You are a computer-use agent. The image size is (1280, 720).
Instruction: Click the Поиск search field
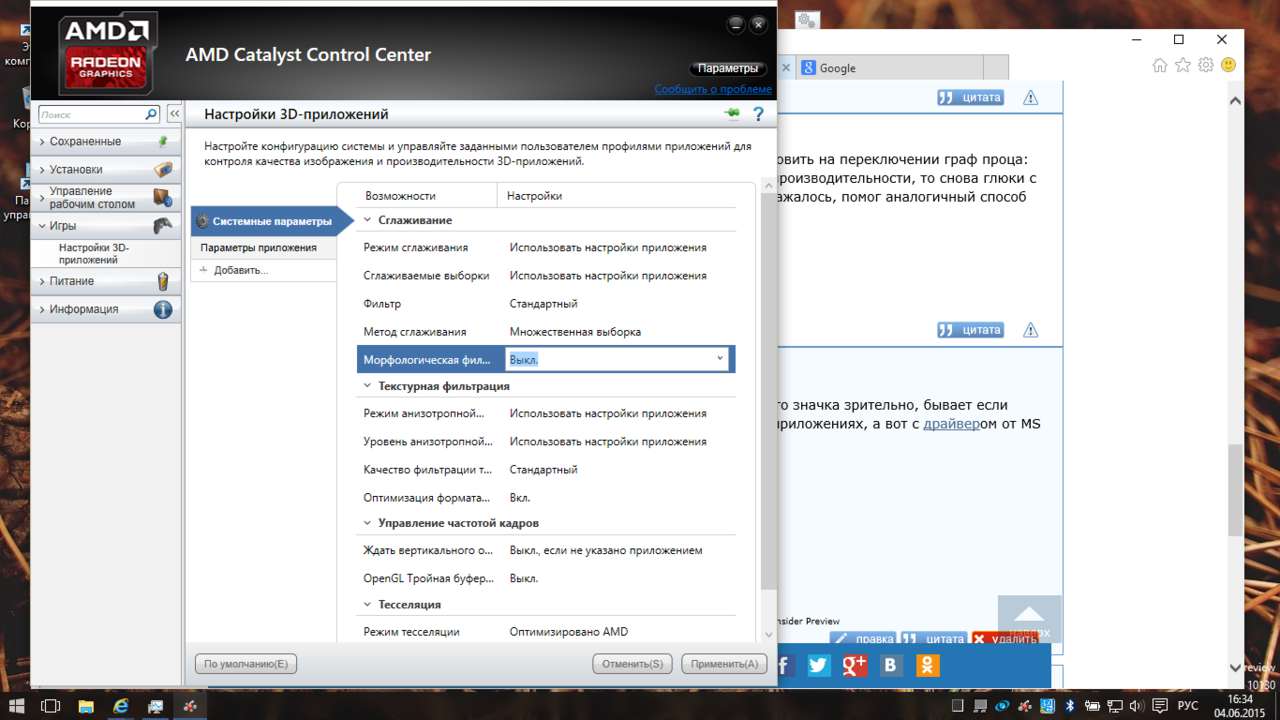90,115
